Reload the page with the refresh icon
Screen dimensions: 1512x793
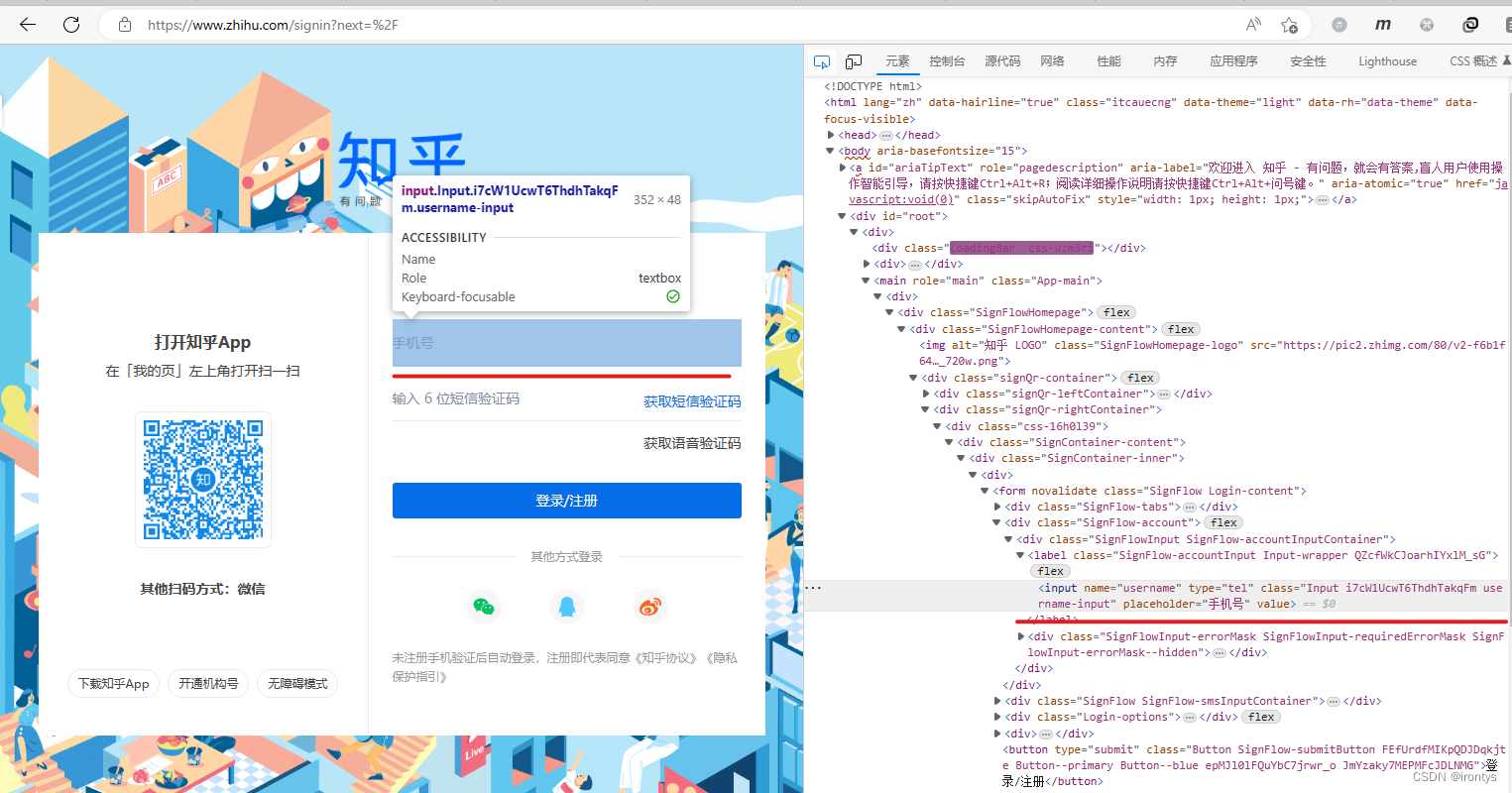pos(71,25)
